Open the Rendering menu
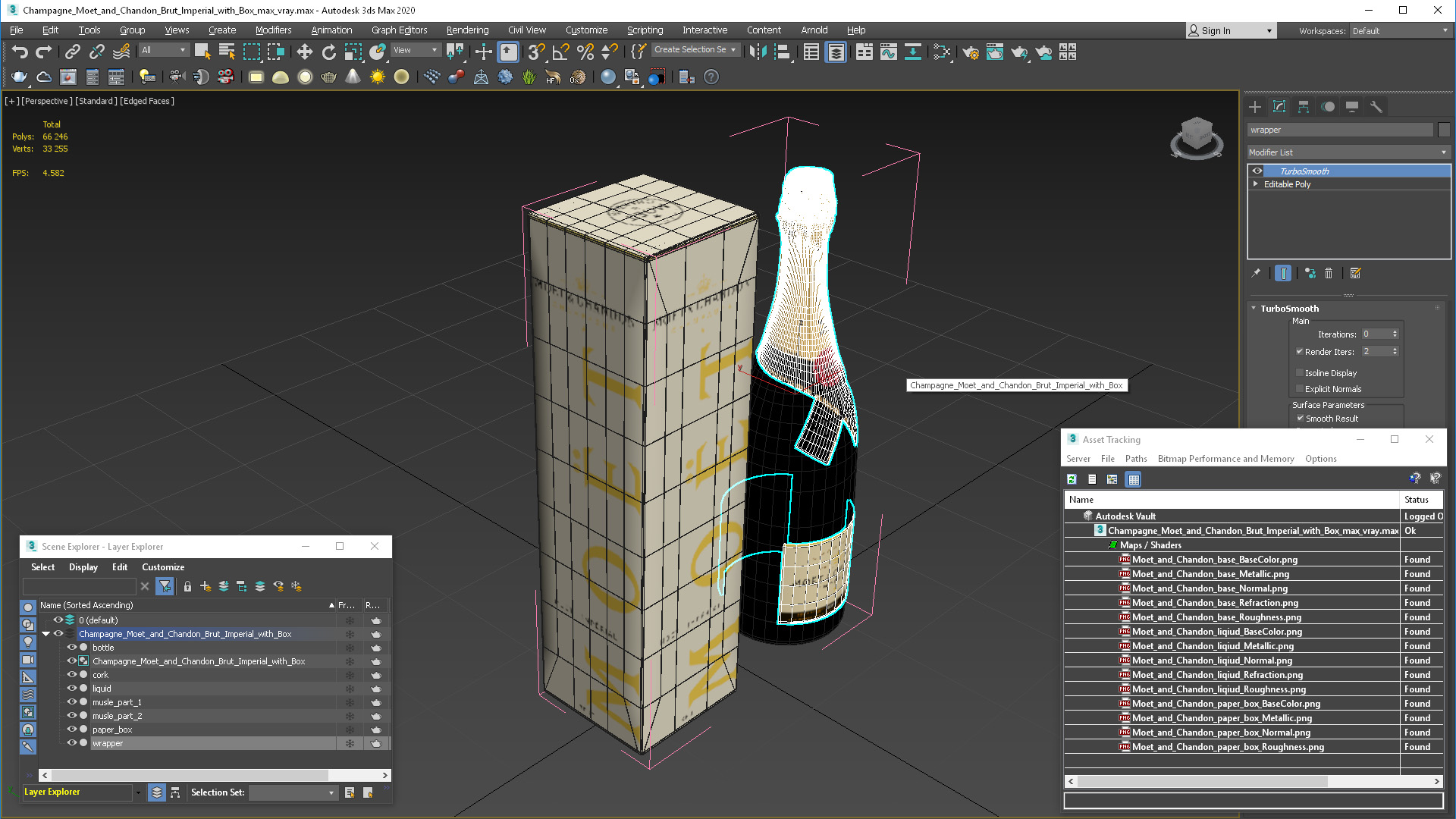 (x=467, y=30)
